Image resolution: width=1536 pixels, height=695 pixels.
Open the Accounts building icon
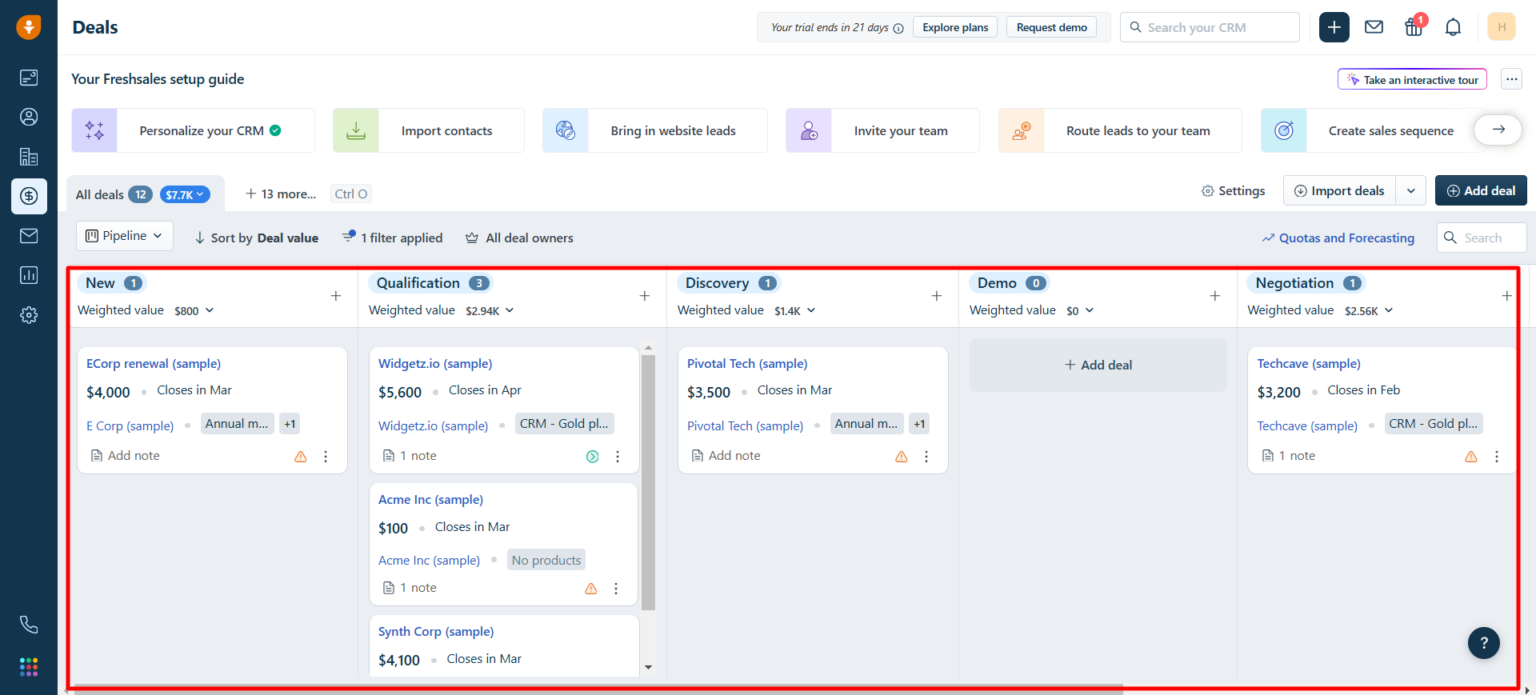(x=29, y=157)
